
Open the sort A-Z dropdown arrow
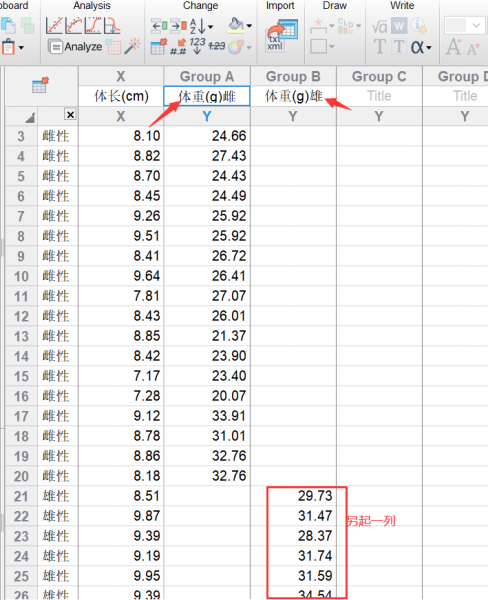pyautogui.click(x=211, y=27)
